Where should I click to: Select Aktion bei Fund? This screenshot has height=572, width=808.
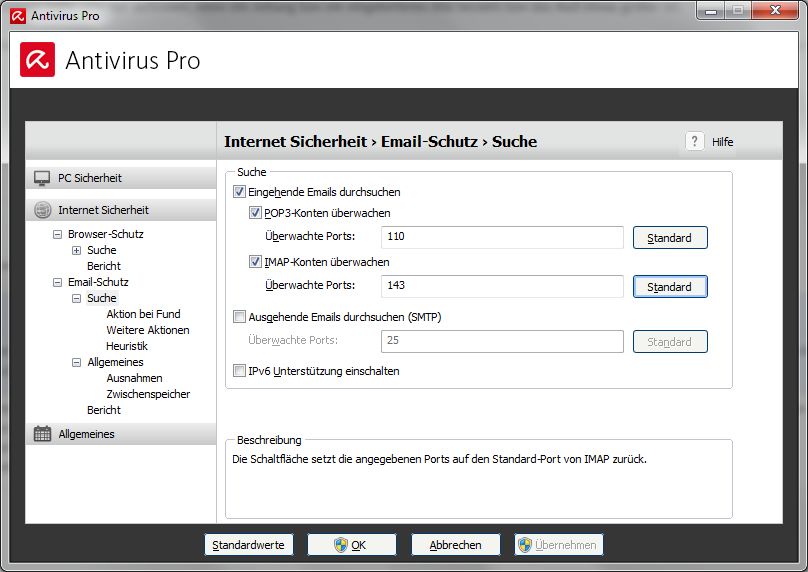tap(143, 314)
